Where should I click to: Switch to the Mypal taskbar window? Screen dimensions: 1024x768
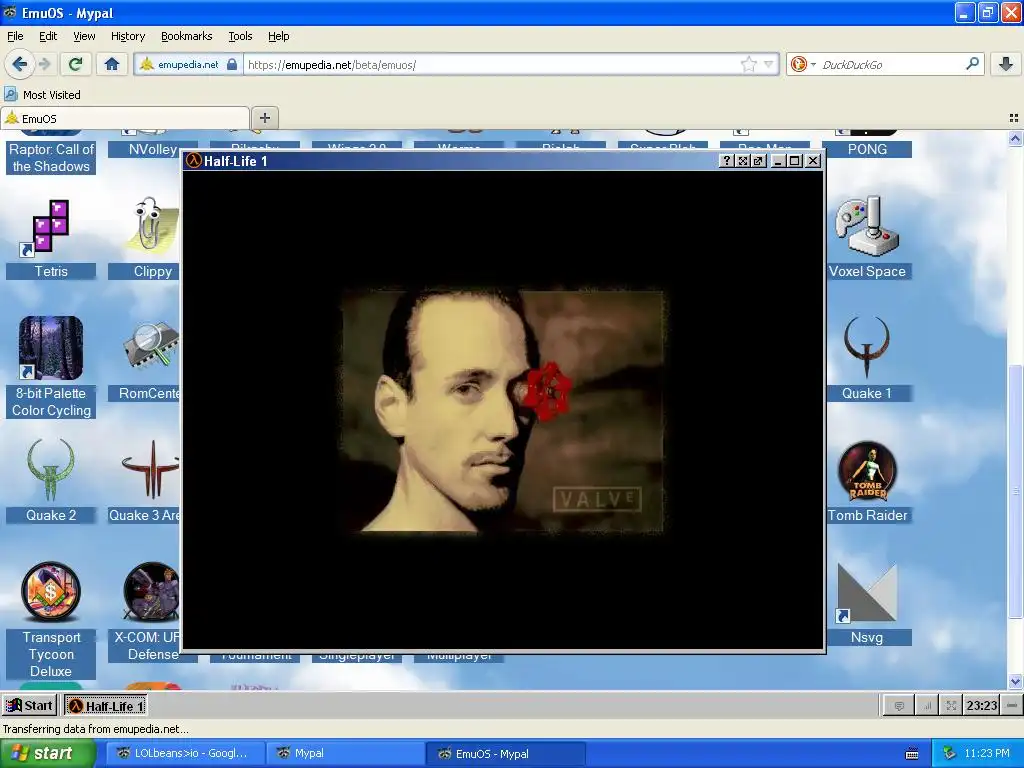pos(345,754)
